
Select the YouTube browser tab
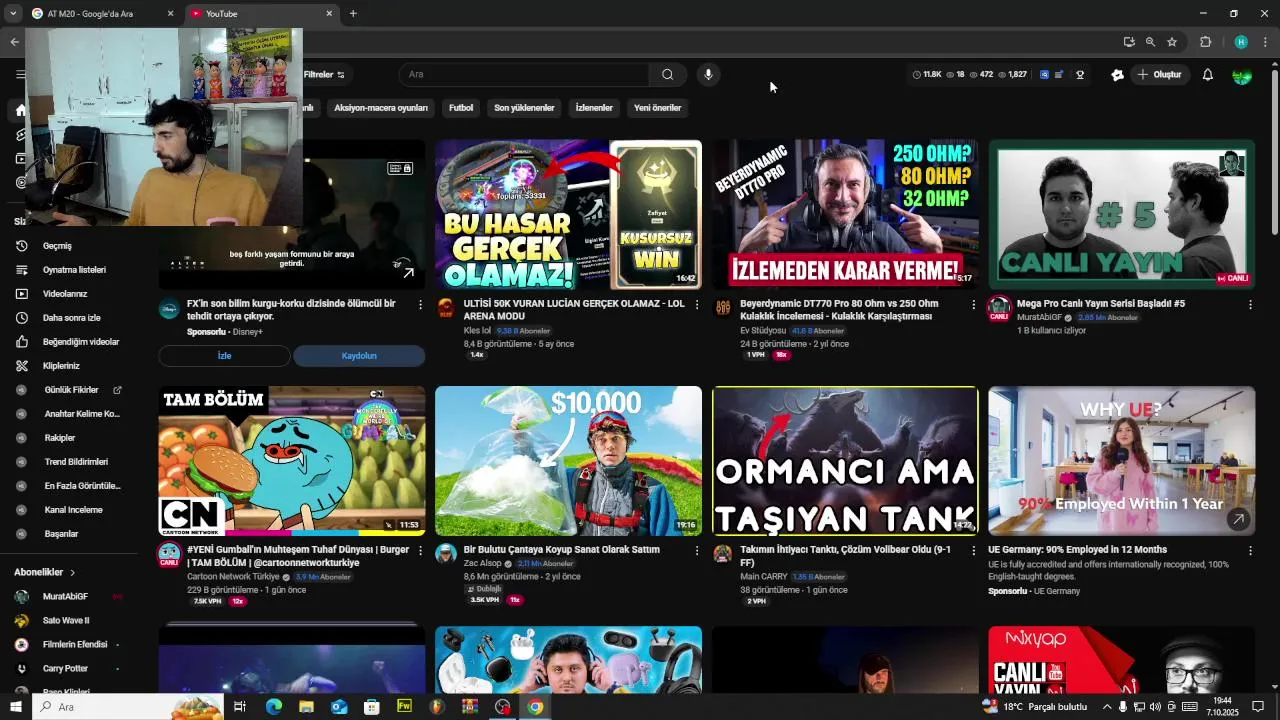coord(263,14)
